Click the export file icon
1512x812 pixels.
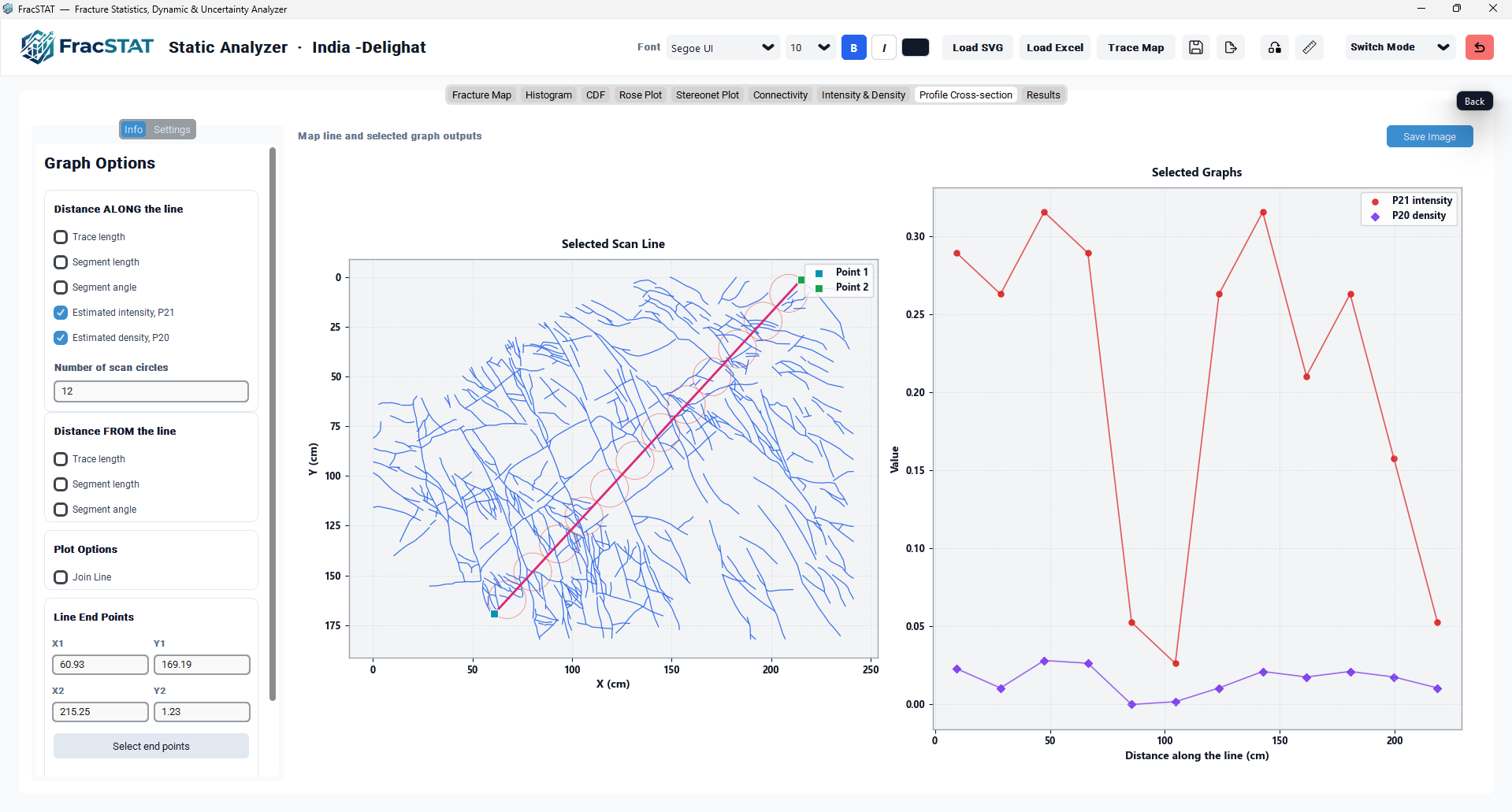click(1231, 47)
